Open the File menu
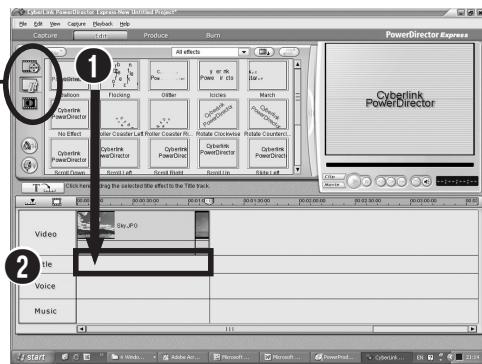The width and height of the screenshot is (482, 364). 23,24
